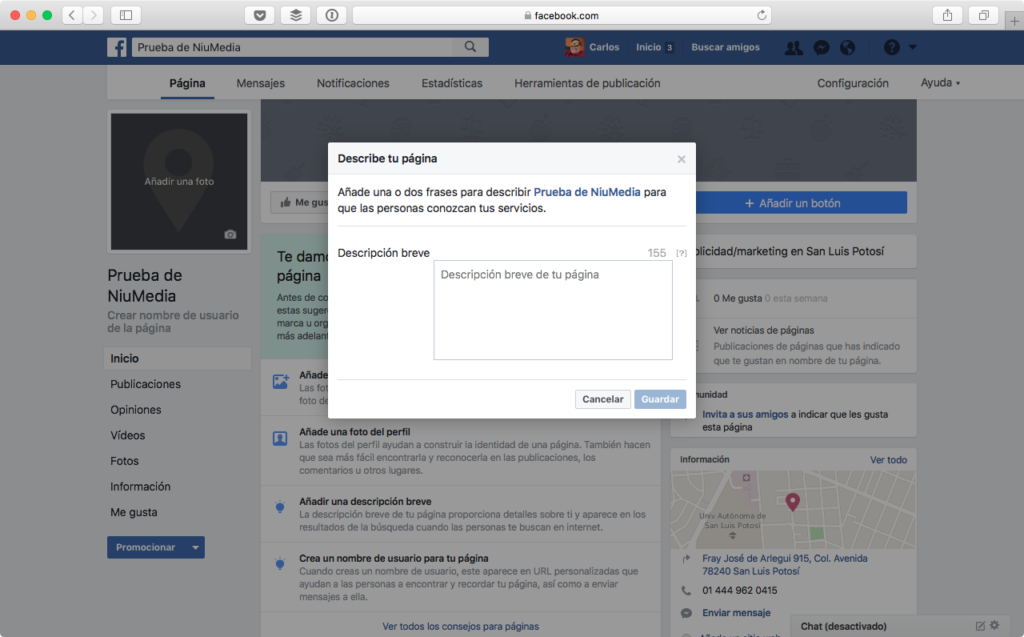Click Ver todos los consejos para páginas
1024x637 pixels.
[x=460, y=626]
